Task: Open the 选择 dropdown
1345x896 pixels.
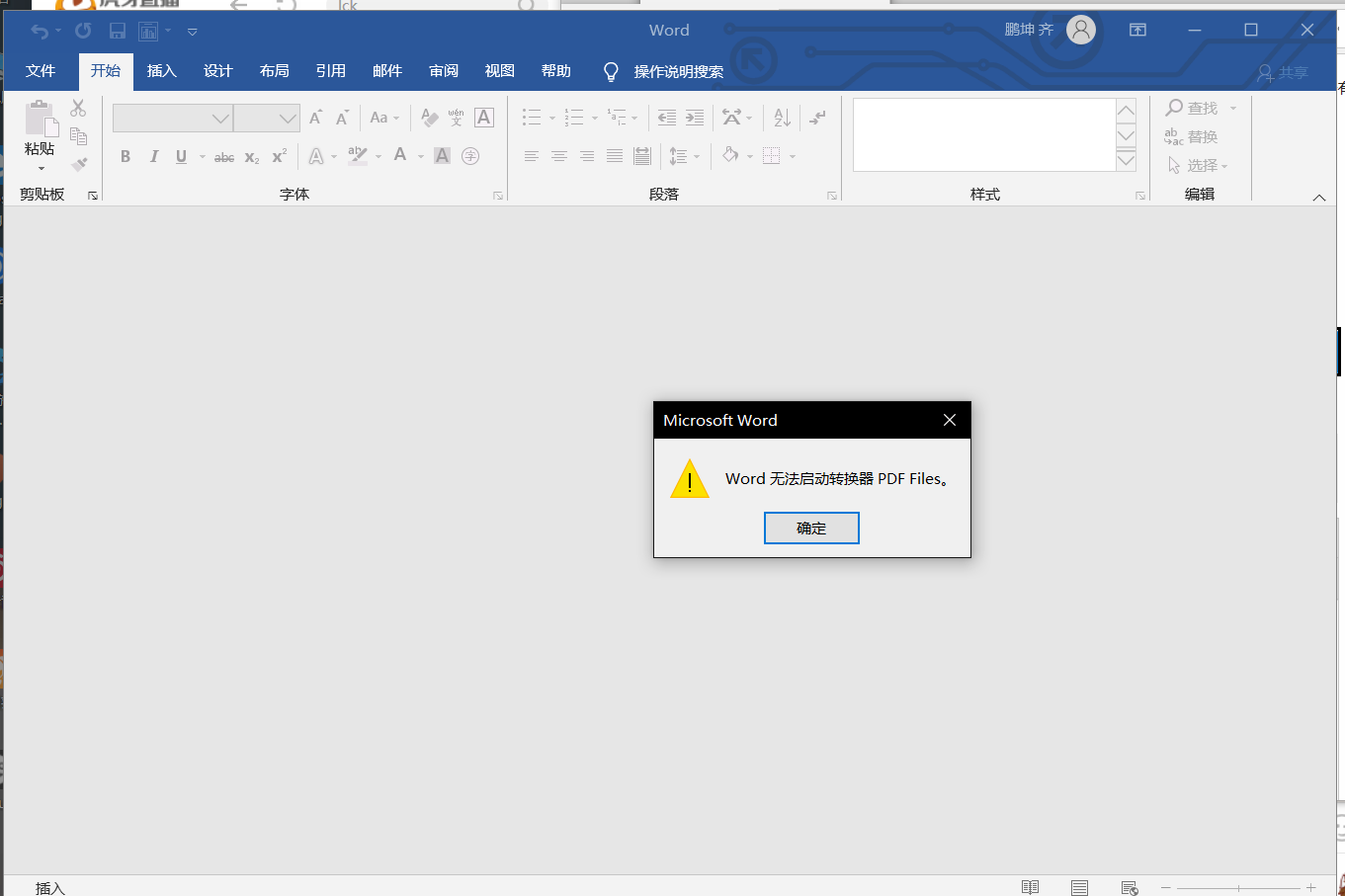Action: tap(1197, 165)
